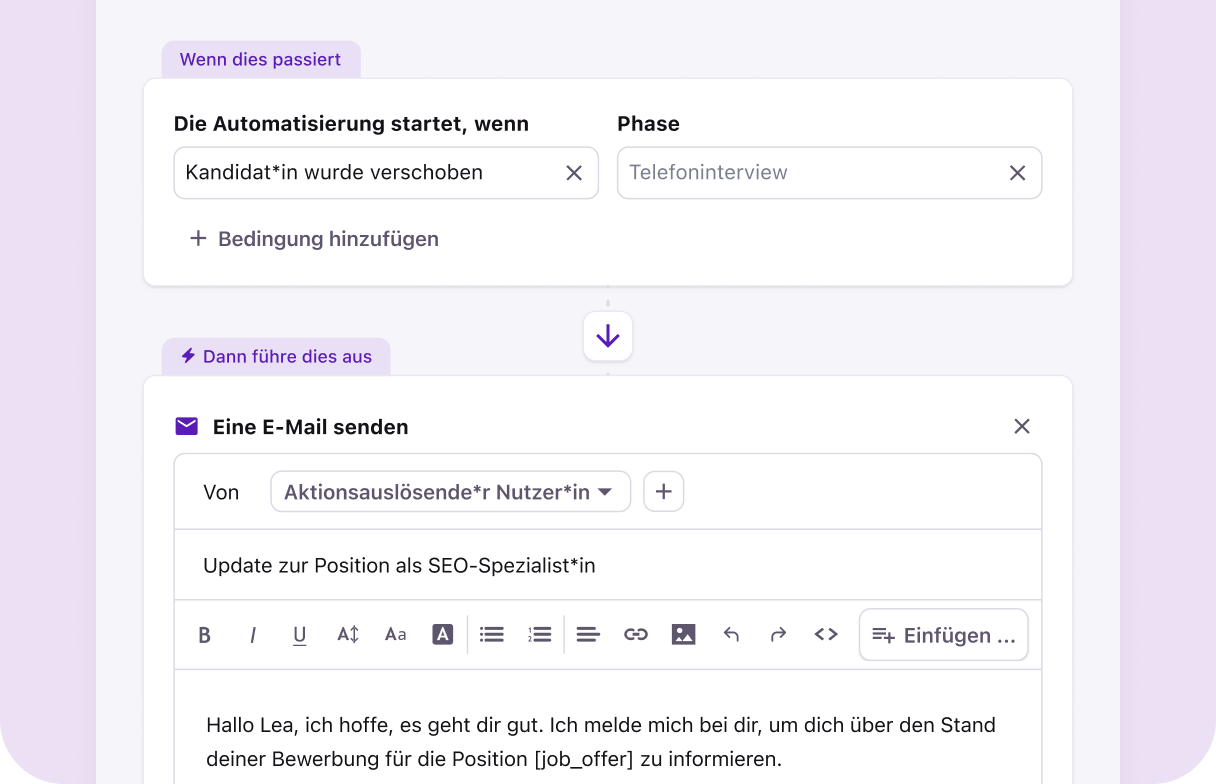Insert a hyperlink into the email body
This screenshot has width=1216, height=784.
click(x=636, y=634)
